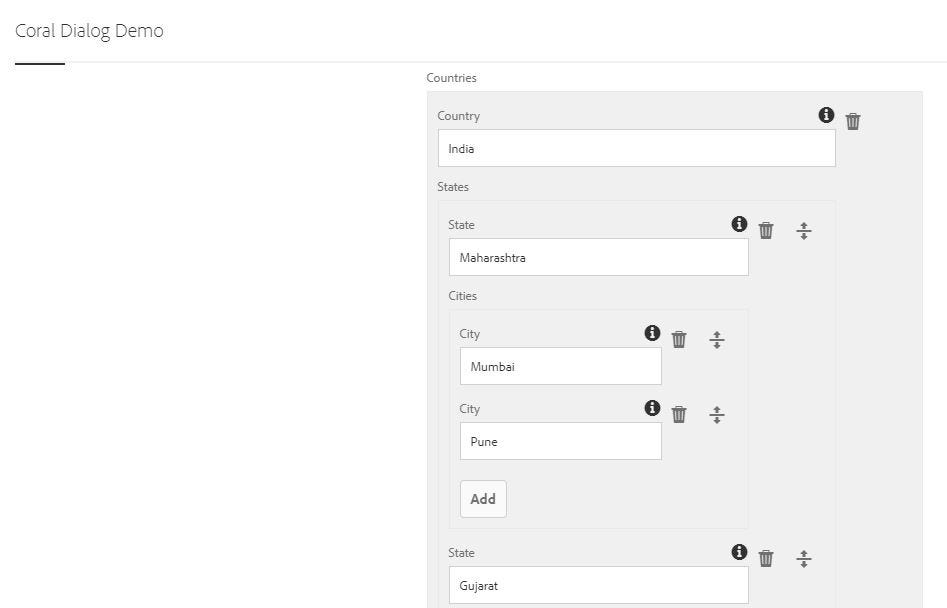Select the India country input field
Viewport: 947px width, 608px height.
tap(636, 148)
